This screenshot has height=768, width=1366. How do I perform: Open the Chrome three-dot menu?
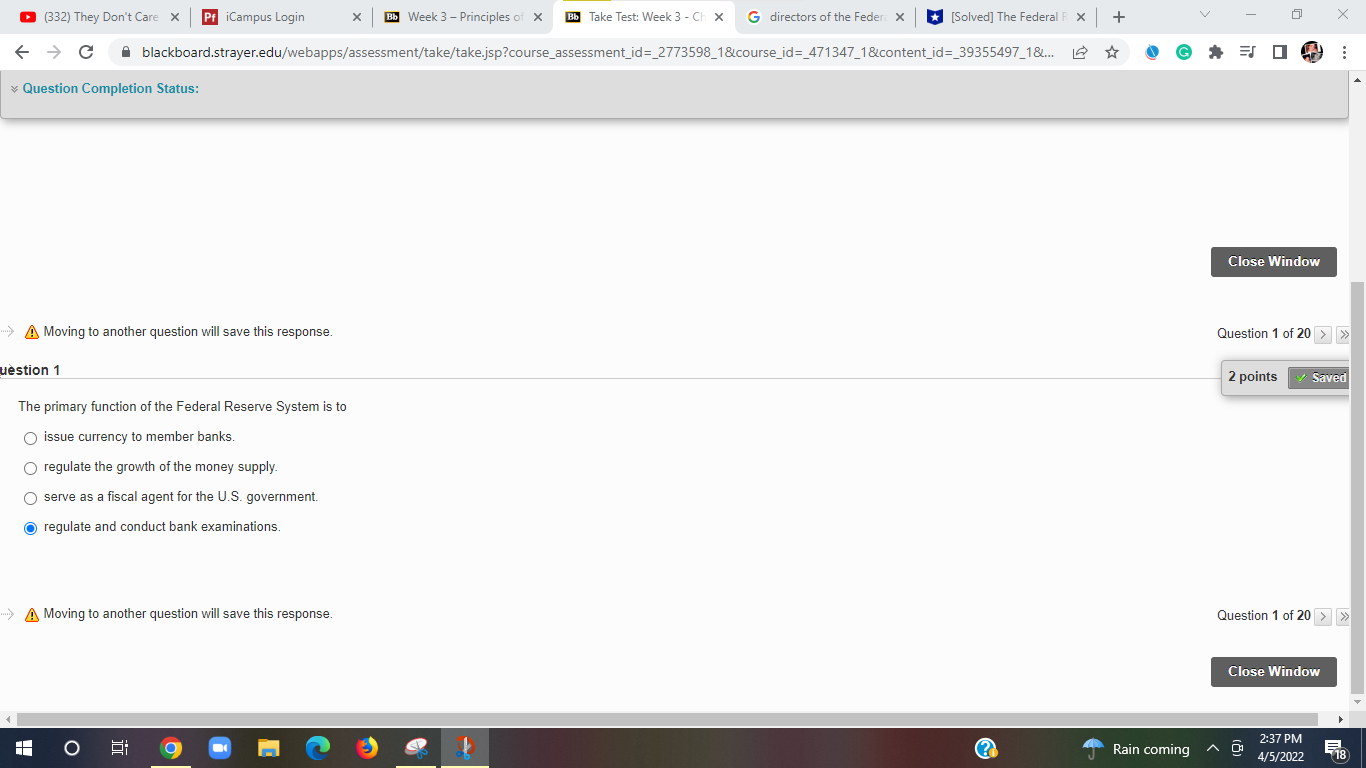(x=1345, y=51)
